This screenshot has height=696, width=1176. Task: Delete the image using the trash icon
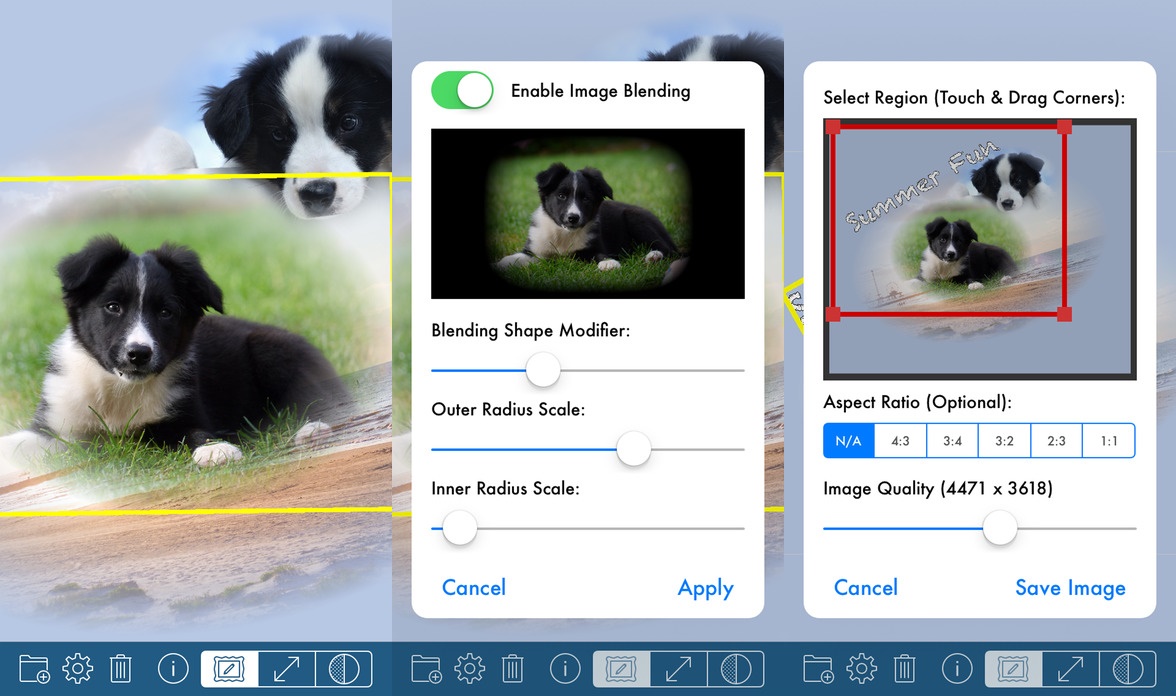click(121, 668)
